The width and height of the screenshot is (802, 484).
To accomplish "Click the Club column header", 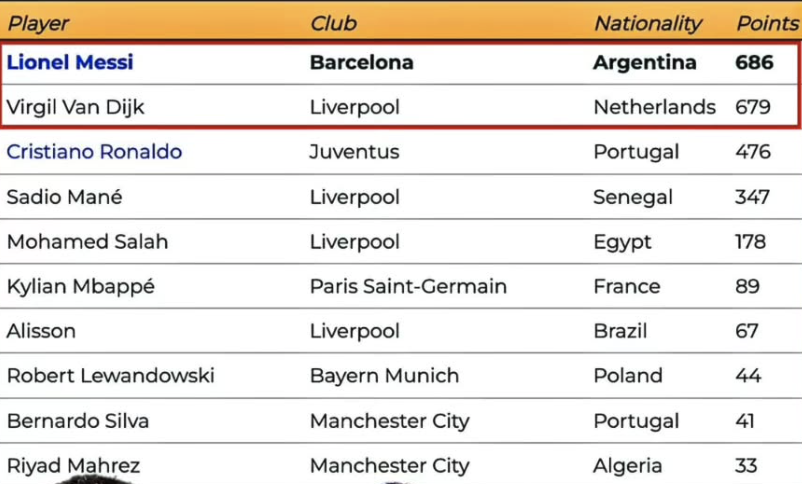I will [x=333, y=23].
